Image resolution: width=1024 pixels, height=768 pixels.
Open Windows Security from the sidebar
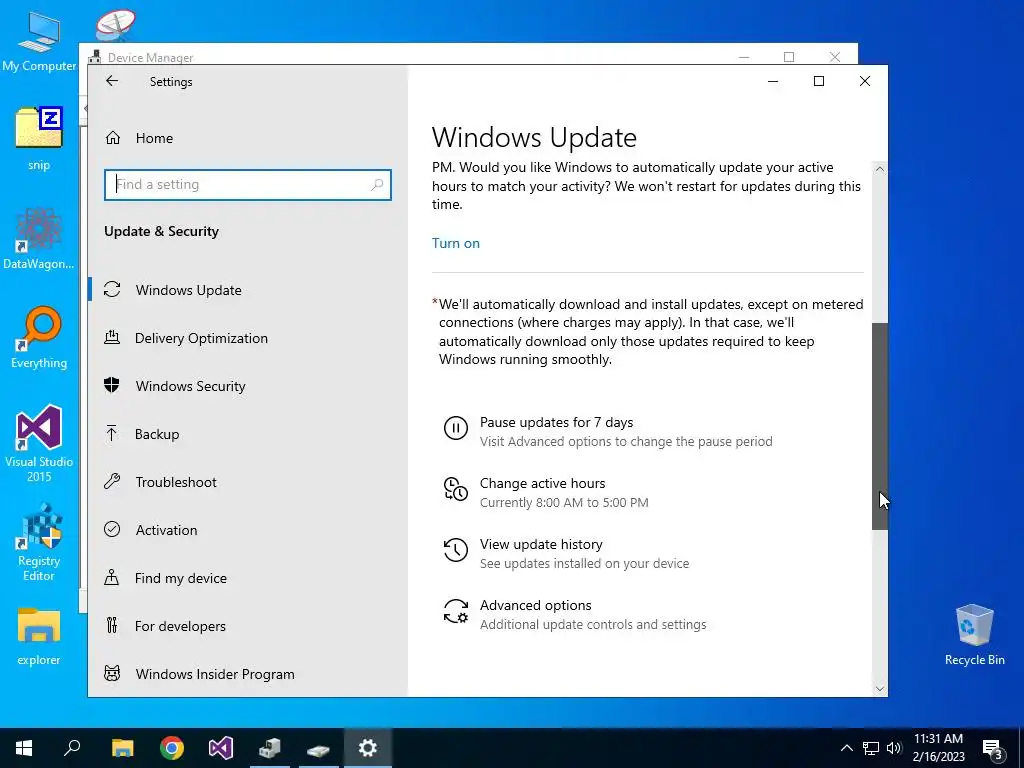tap(248, 386)
